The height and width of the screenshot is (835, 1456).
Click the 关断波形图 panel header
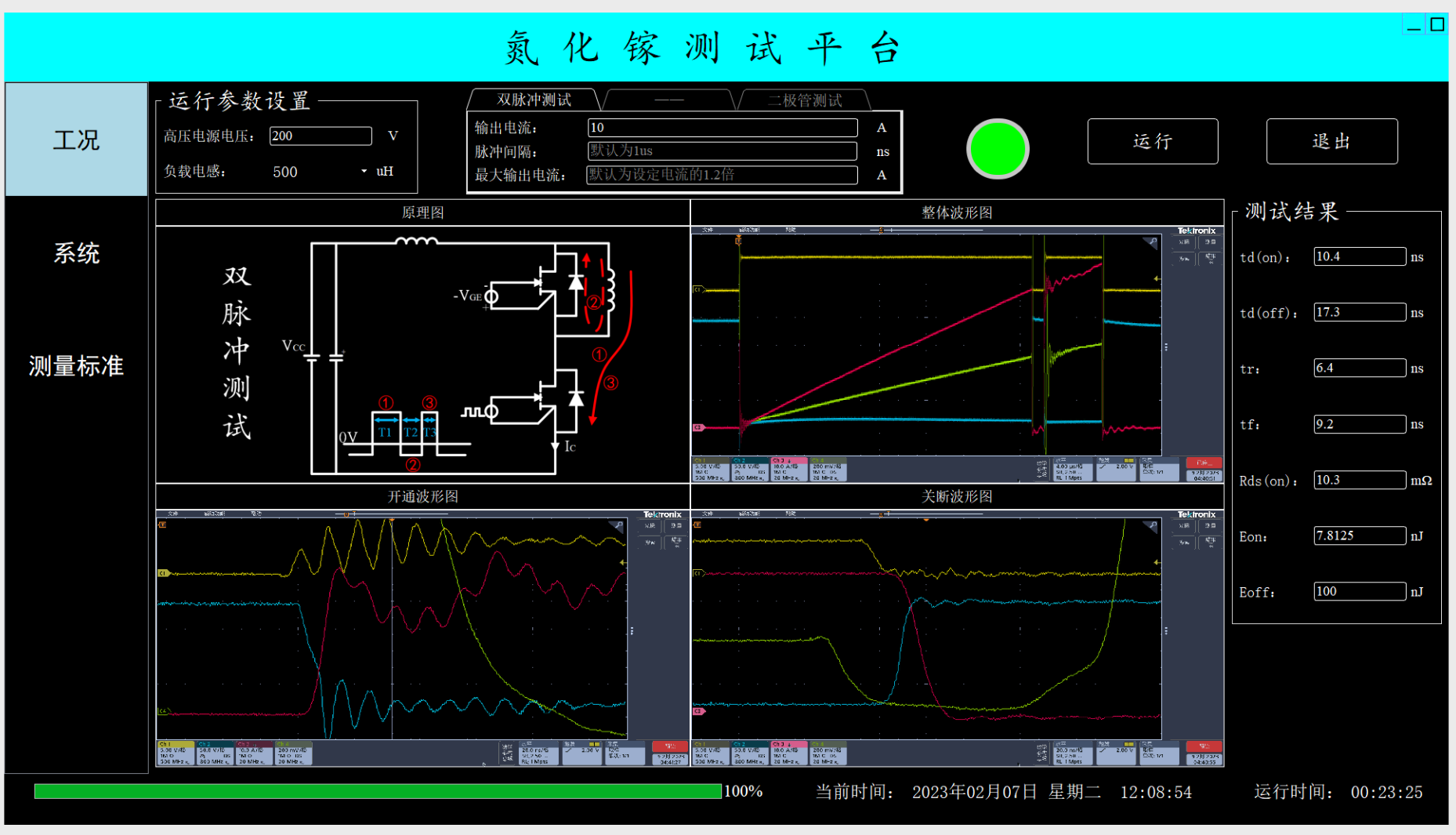coord(957,496)
